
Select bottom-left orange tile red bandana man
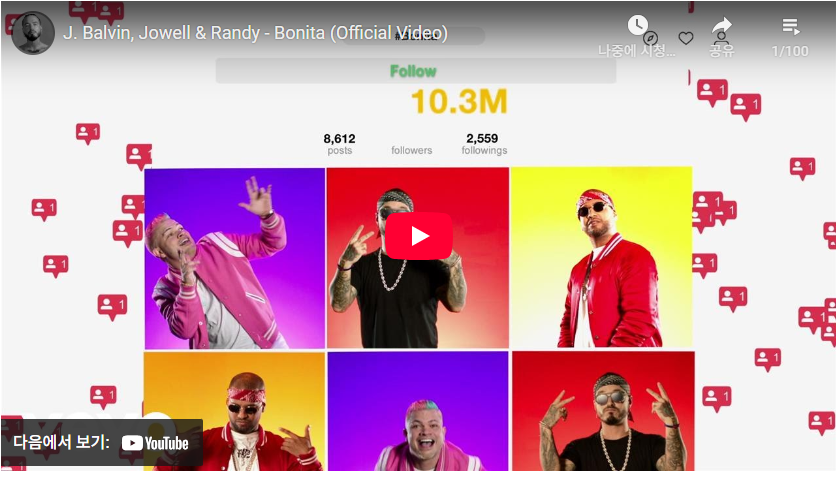point(234,411)
